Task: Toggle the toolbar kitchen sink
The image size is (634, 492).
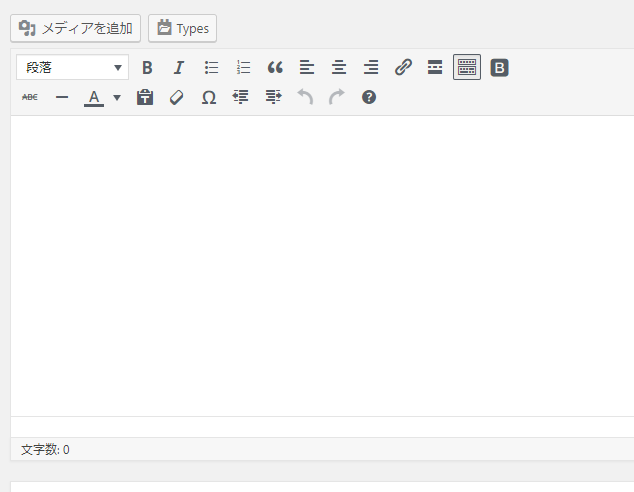Action: click(467, 67)
